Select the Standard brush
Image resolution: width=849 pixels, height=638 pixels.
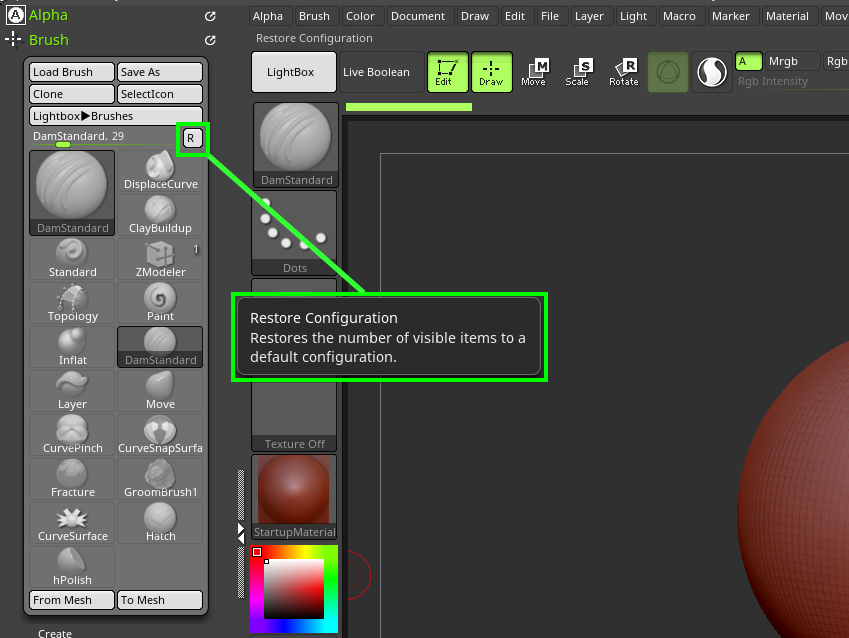pos(72,259)
